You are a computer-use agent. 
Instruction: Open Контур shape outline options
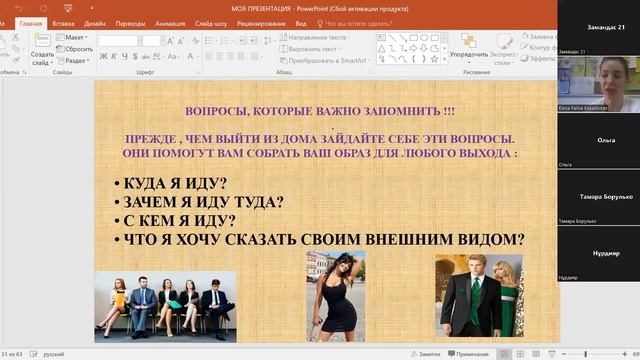[539, 47]
